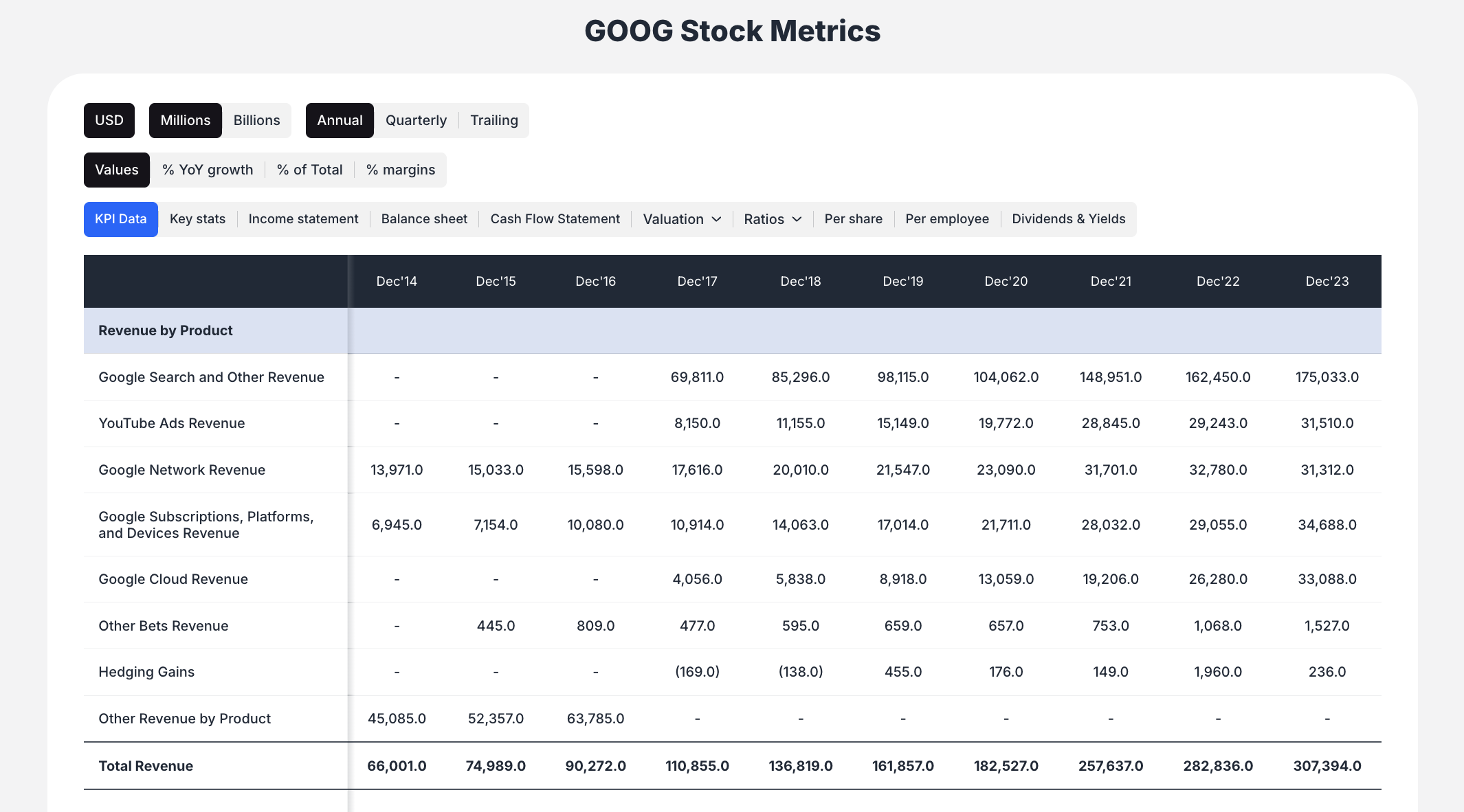View Dividends & Yields data
The image size is (1464, 812).
click(x=1069, y=218)
